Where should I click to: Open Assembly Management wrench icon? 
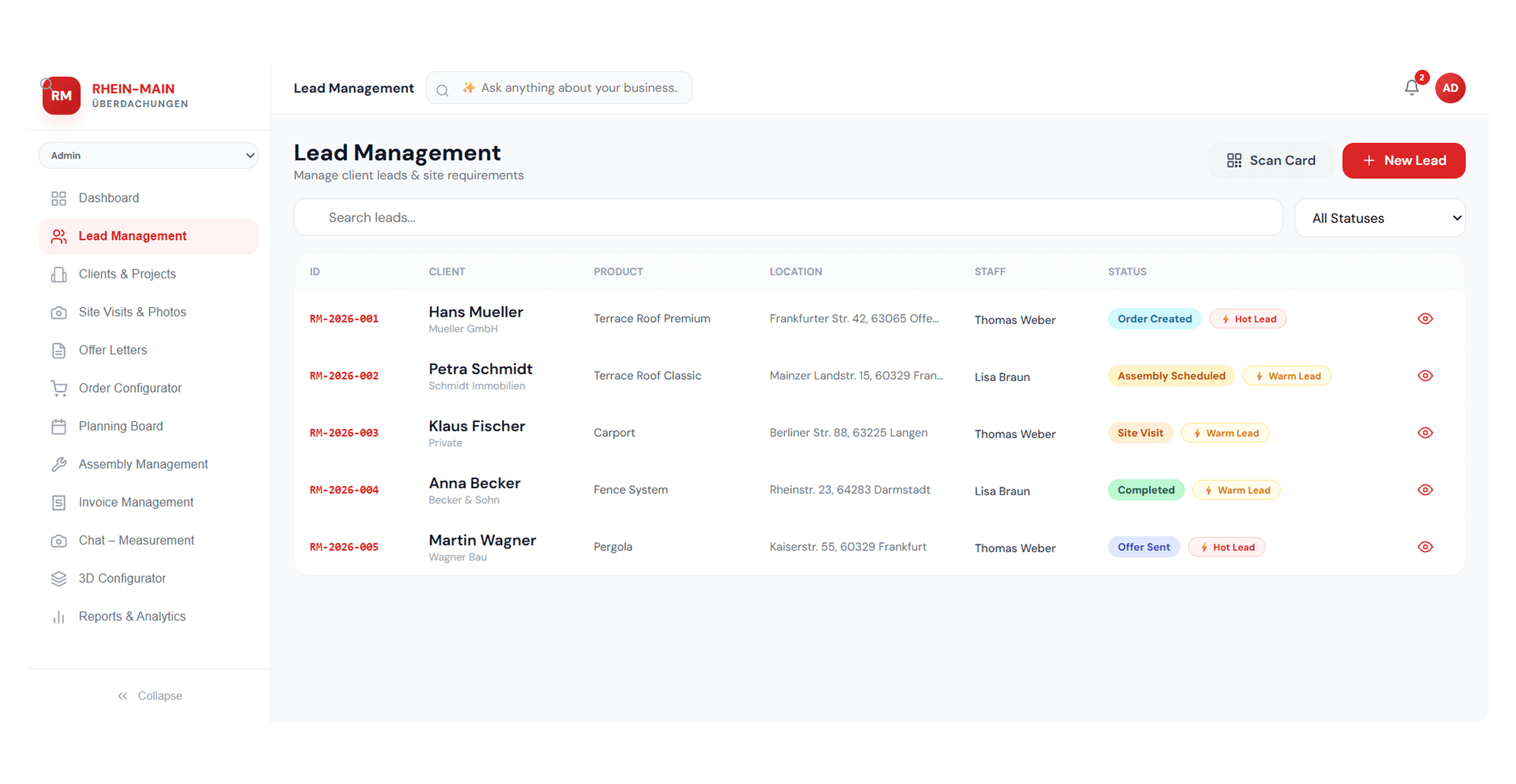[x=59, y=464]
